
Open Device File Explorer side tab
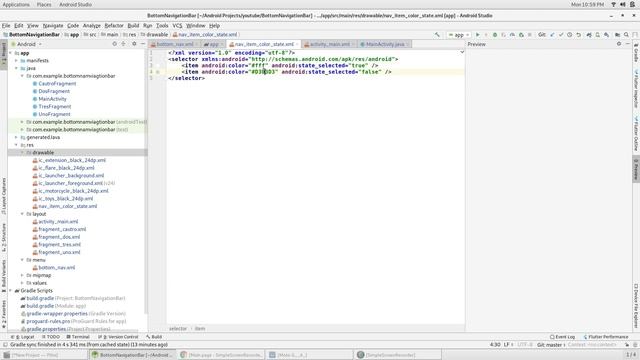[636, 306]
